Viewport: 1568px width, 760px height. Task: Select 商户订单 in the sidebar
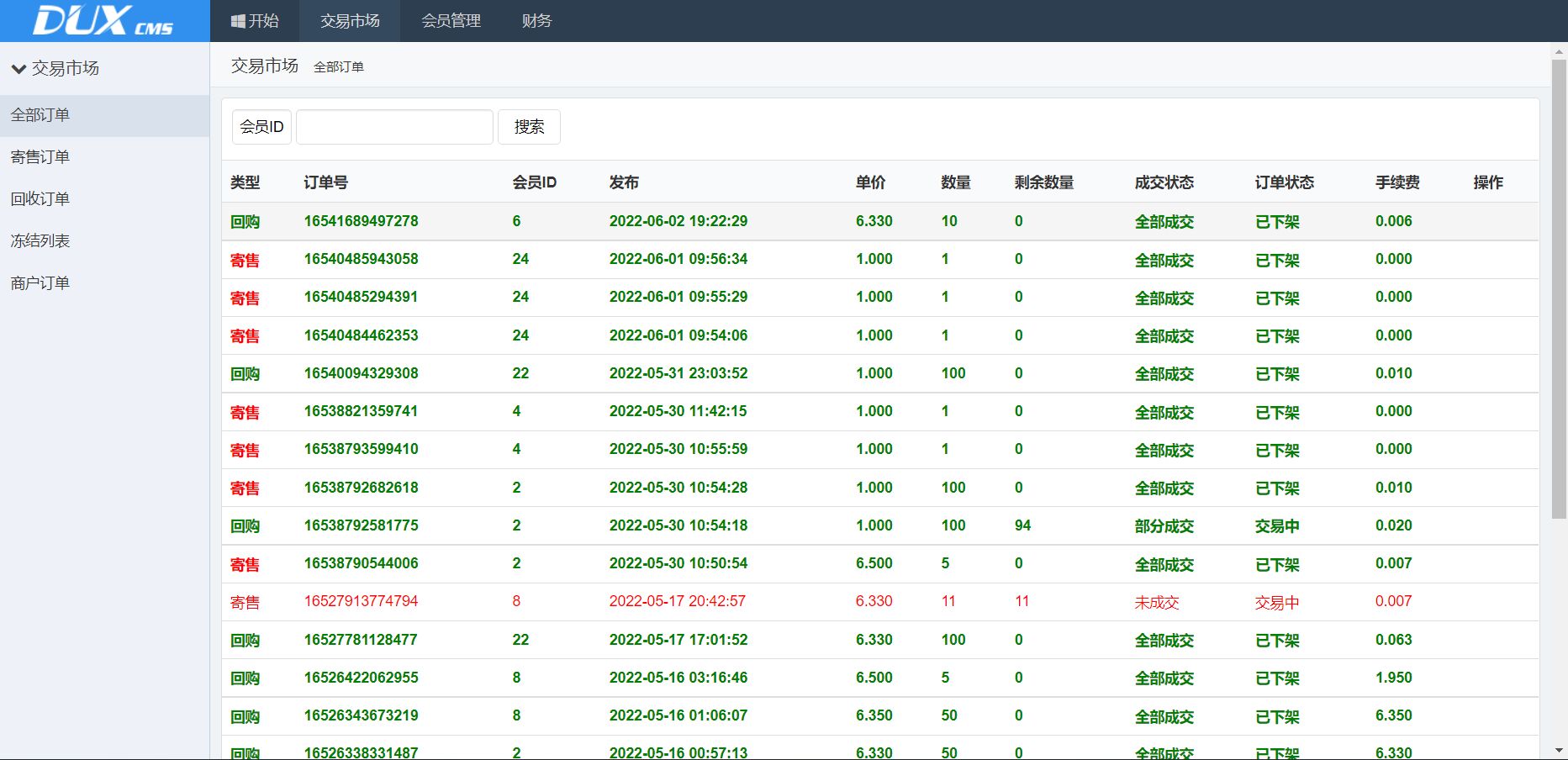[104, 283]
